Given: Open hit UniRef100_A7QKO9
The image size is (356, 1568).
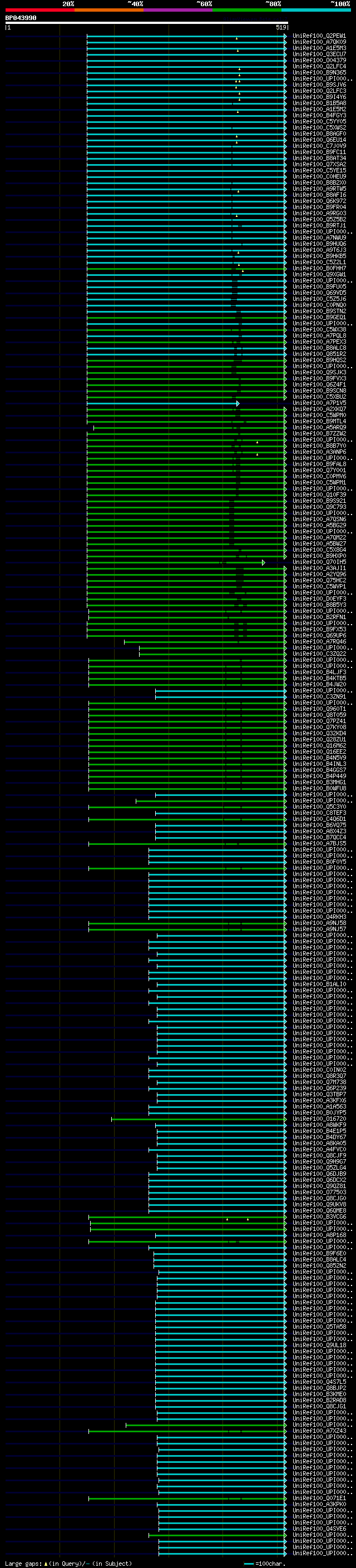Looking at the screenshot, I should coord(319,42).
